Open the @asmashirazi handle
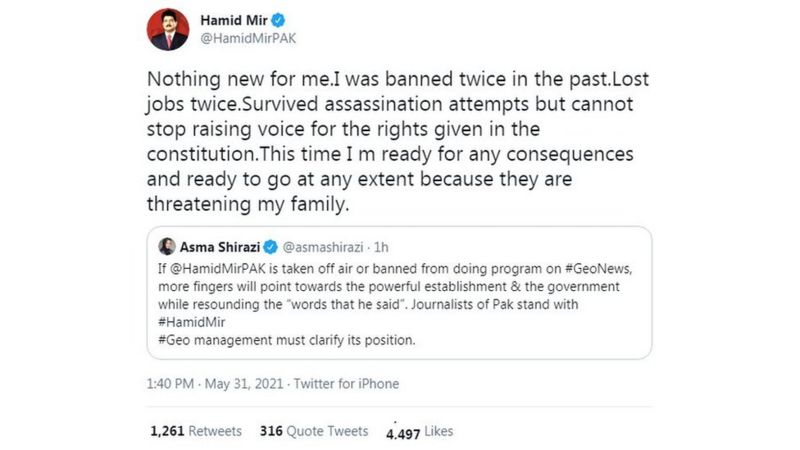 pos(322,247)
